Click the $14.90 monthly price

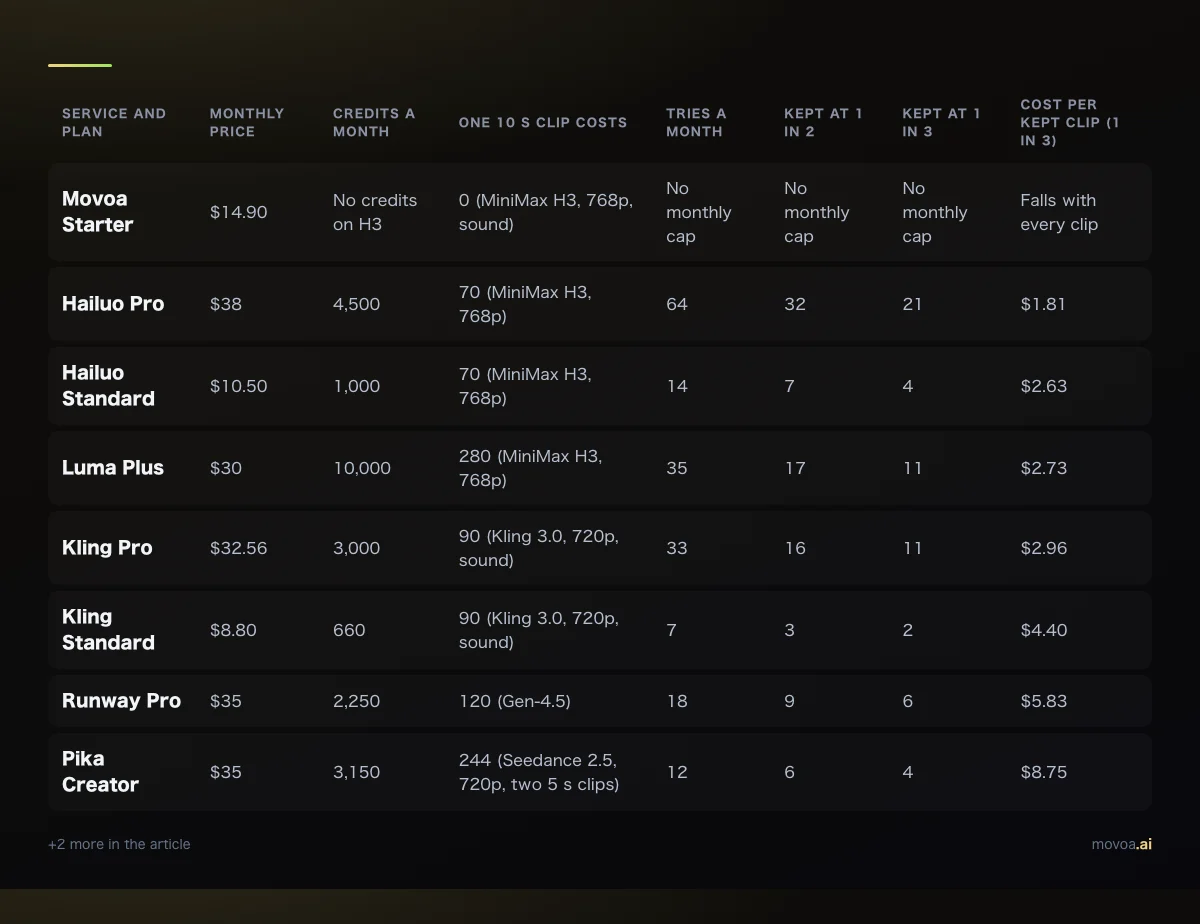(x=238, y=212)
